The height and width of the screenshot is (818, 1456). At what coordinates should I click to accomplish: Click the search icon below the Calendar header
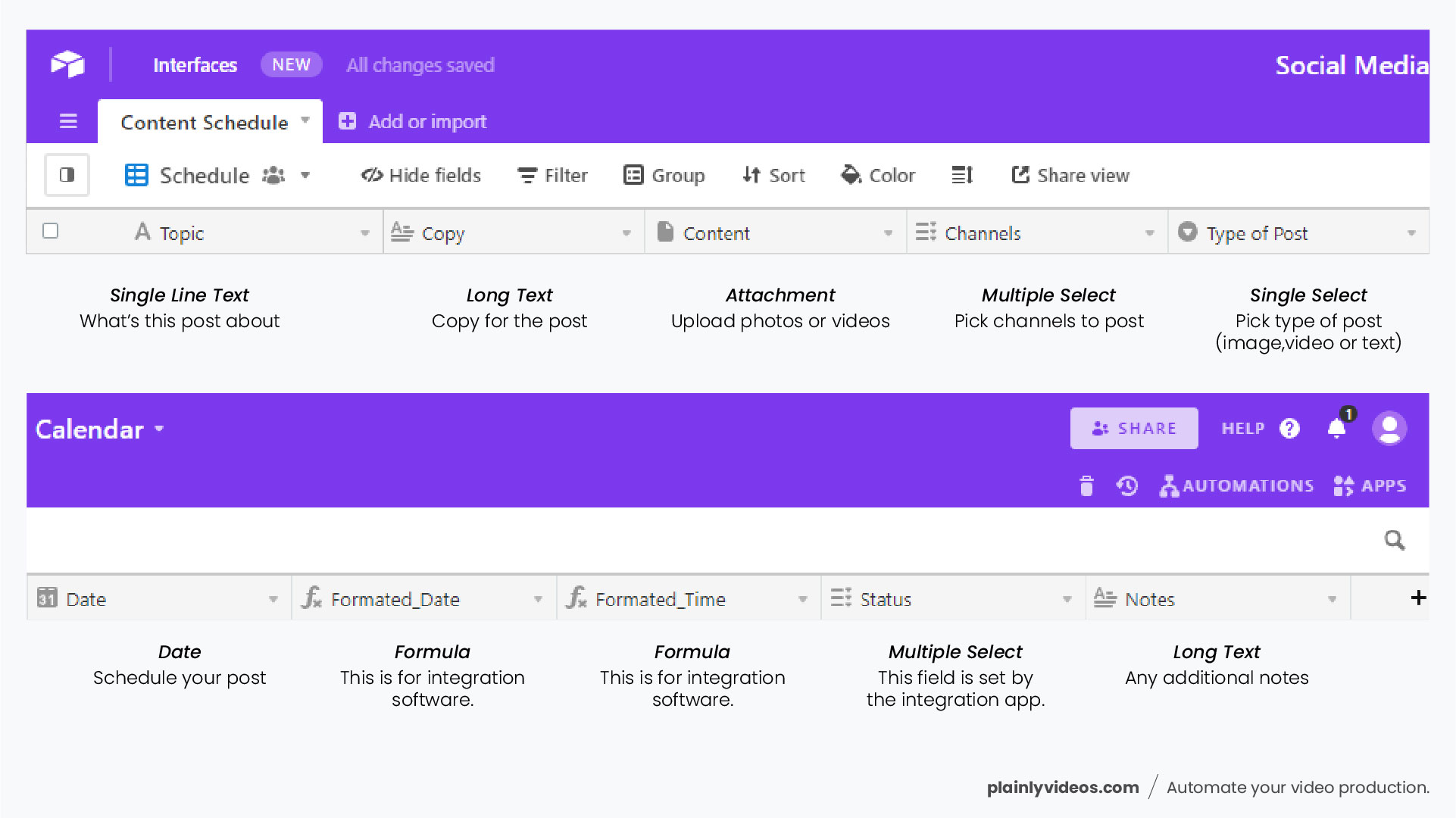point(1394,540)
